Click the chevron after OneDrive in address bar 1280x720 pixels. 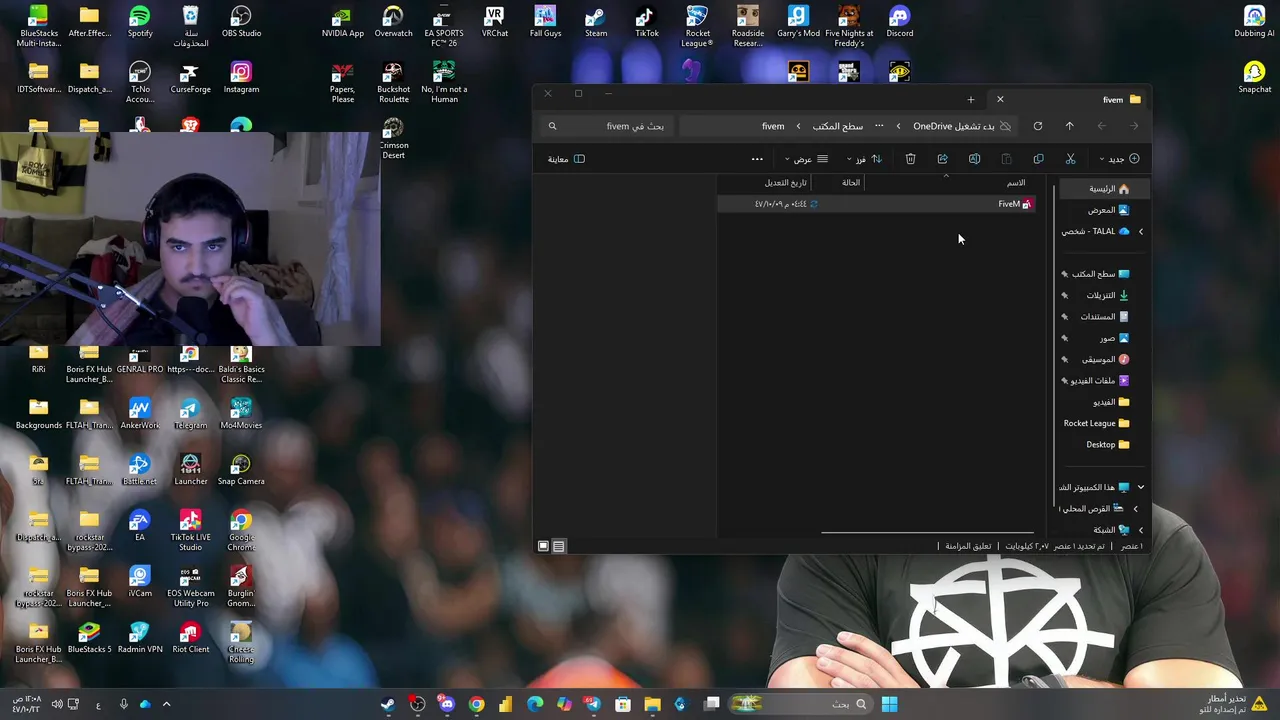click(x=898, y=126)
